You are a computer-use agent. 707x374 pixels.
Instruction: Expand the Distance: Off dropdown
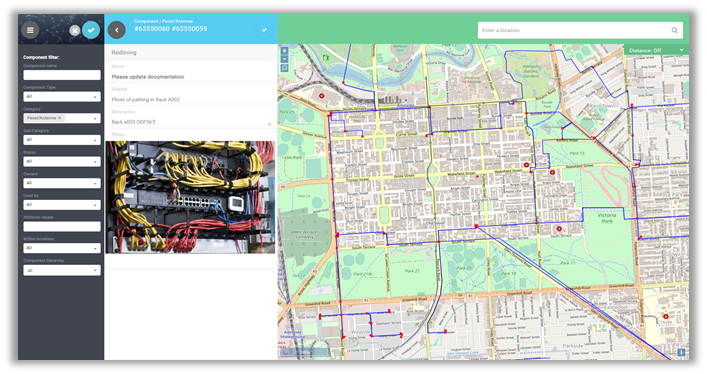coord(656,50)
